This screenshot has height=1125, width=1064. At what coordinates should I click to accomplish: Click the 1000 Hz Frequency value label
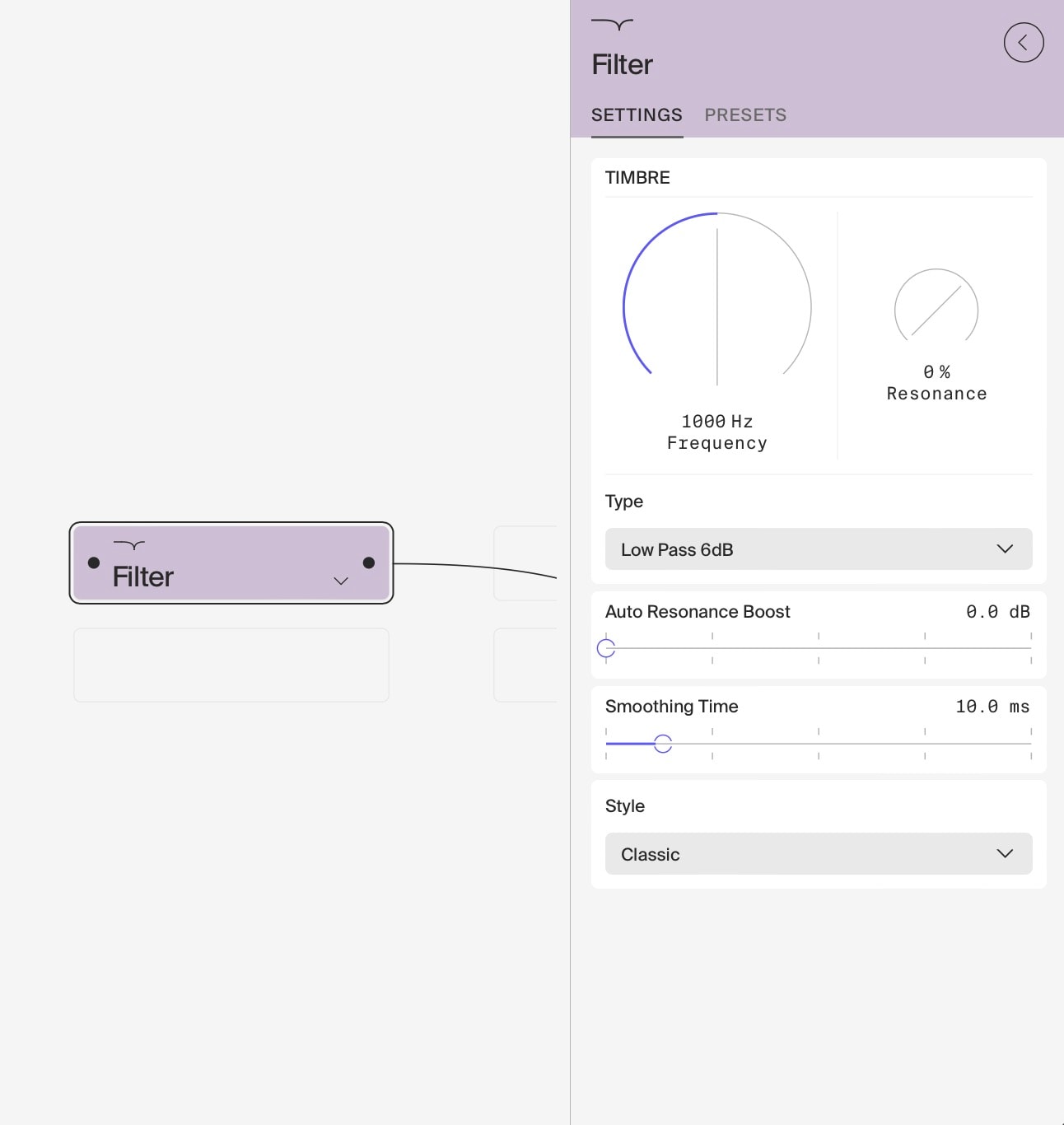716,432
